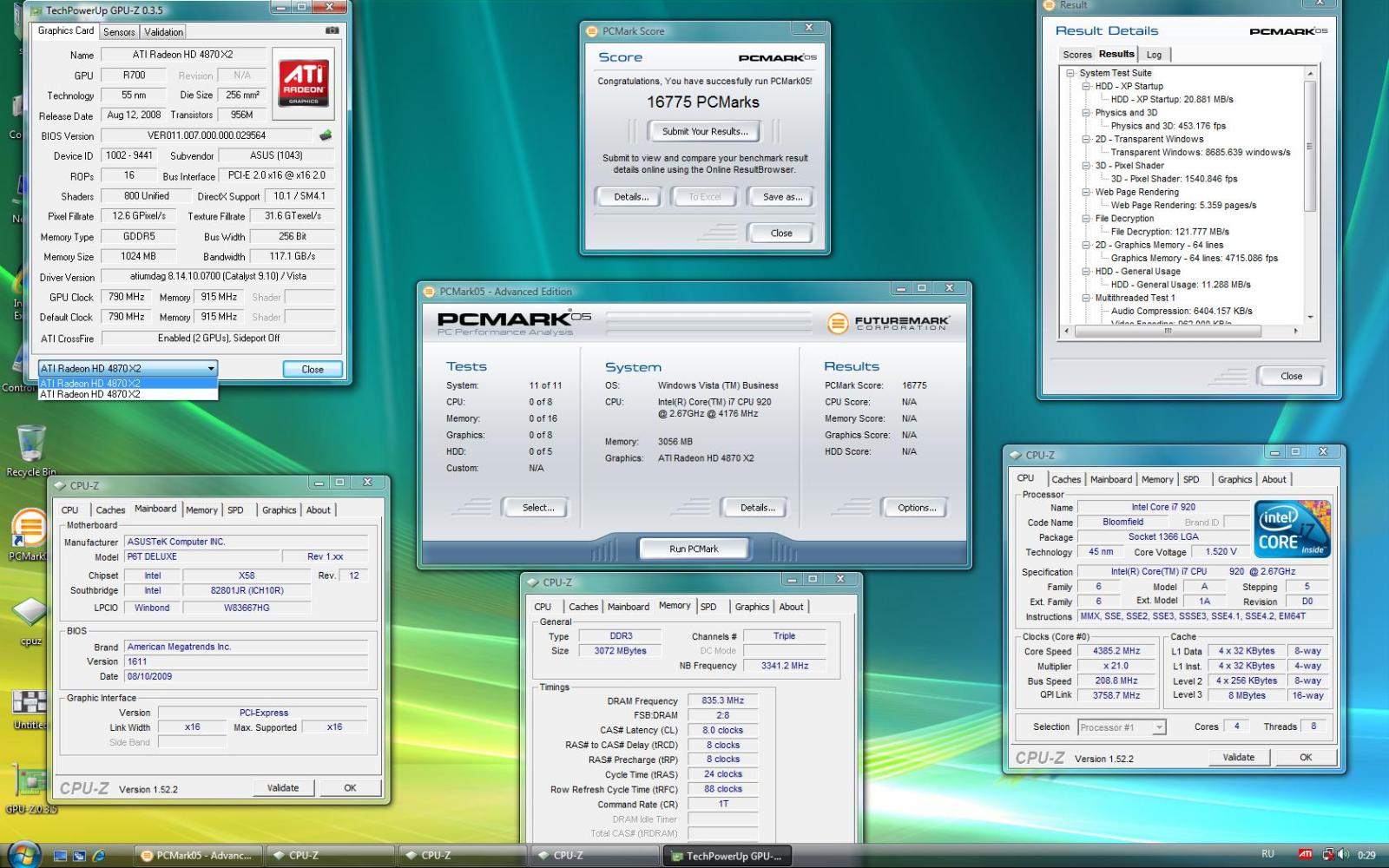Image resolution: width=1389 pixels, height=868 pixels.
Task: Close the GPU-Z graphics card selector dropdown
Action: pos(210,368)
